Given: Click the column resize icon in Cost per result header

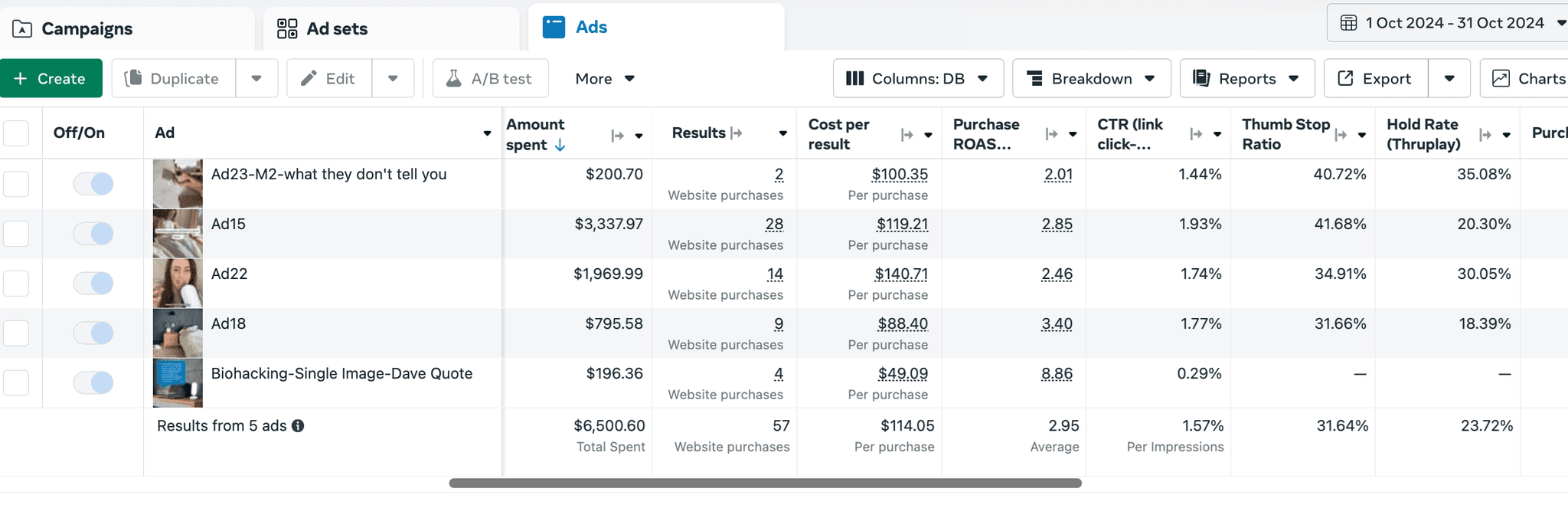Looking at the screenshot, I should pyautogui.click(x=906, y=135).
